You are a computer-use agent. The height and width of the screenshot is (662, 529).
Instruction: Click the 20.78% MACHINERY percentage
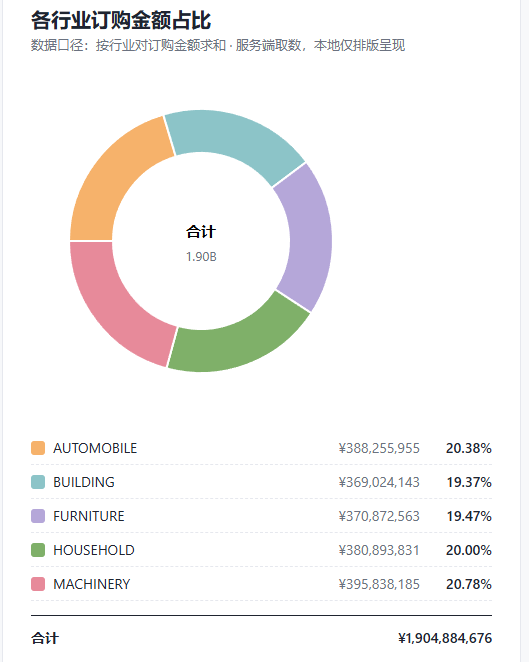click(469, 584)
